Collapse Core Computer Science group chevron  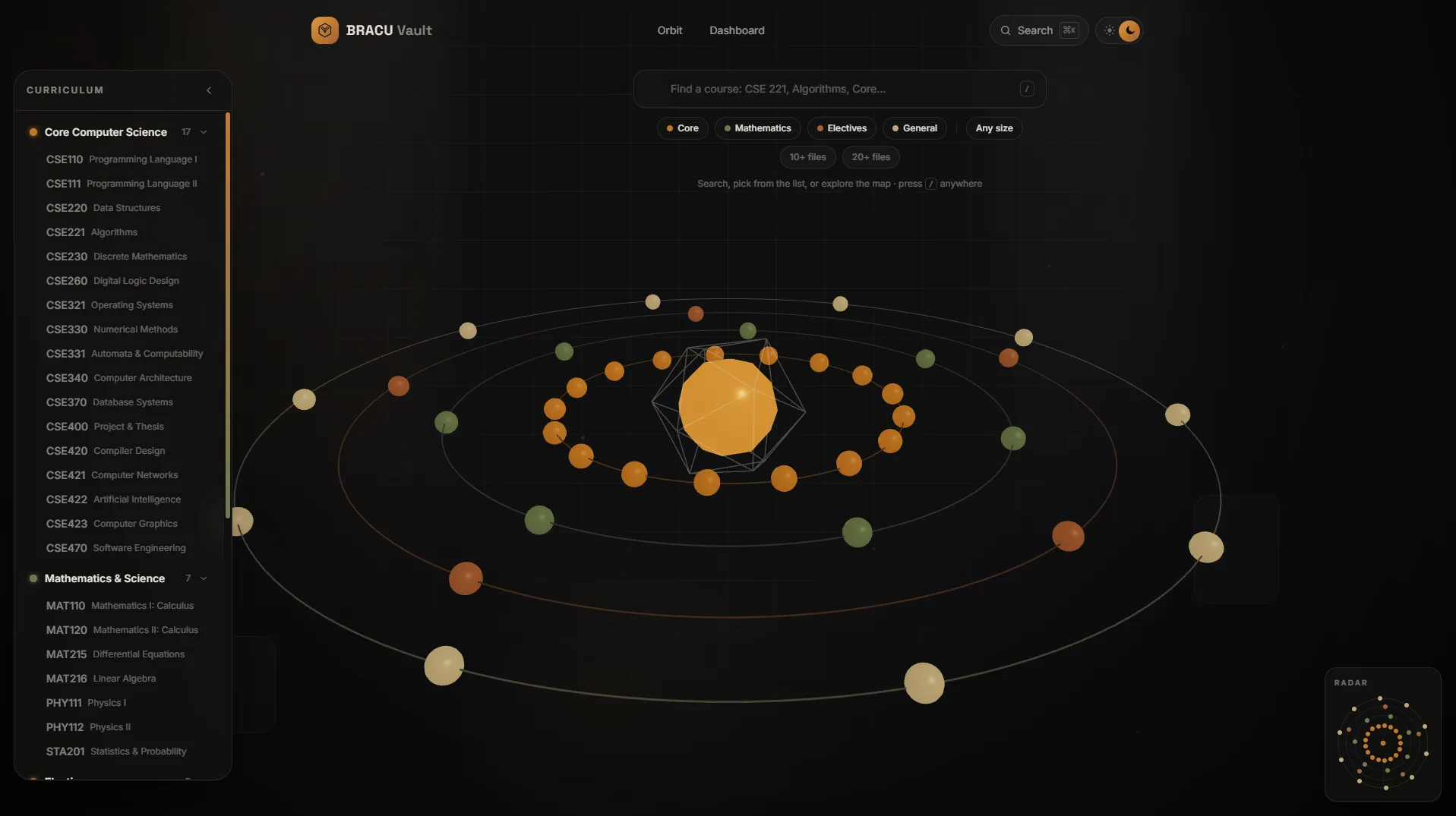pos(204,132)
